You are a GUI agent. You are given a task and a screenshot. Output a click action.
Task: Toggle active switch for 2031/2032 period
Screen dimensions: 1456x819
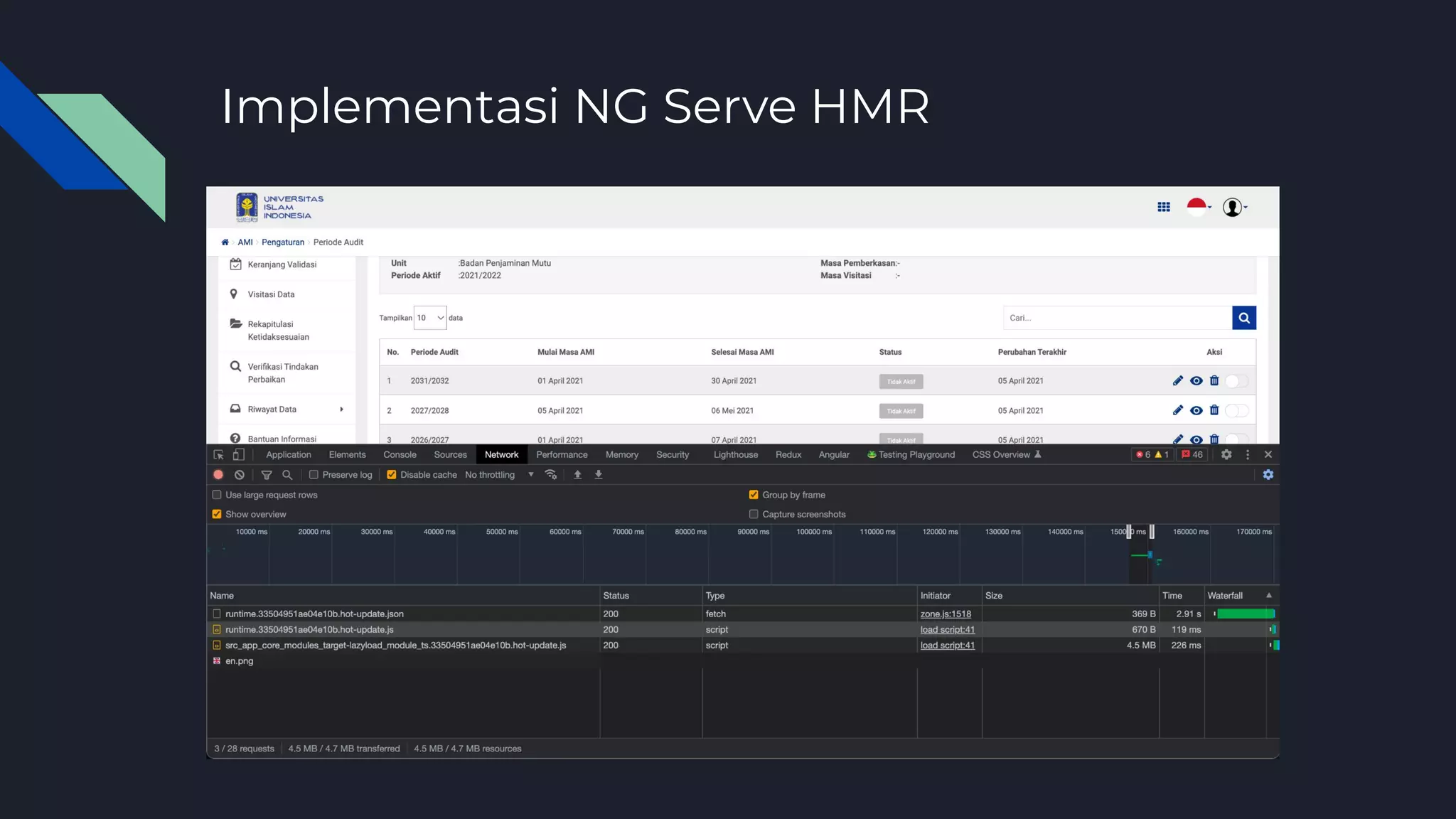click(x=1237, y=381)
